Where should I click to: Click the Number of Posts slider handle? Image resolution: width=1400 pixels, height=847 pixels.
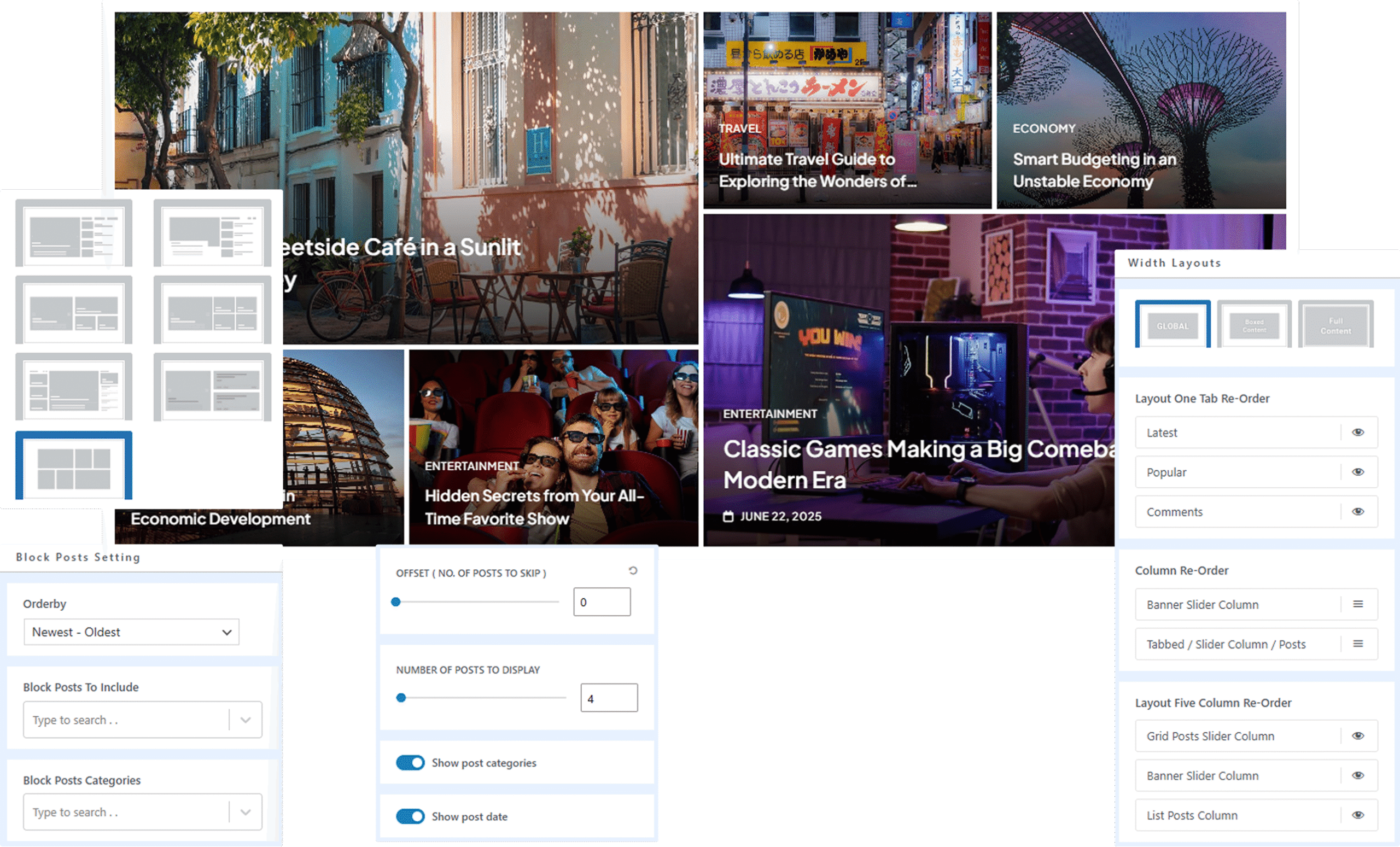click(401, 698)
